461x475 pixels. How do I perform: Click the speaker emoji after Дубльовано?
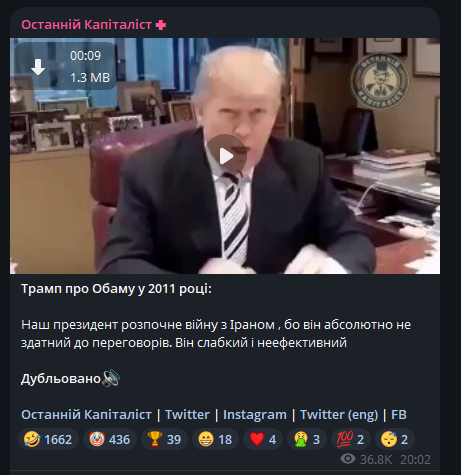111,378
